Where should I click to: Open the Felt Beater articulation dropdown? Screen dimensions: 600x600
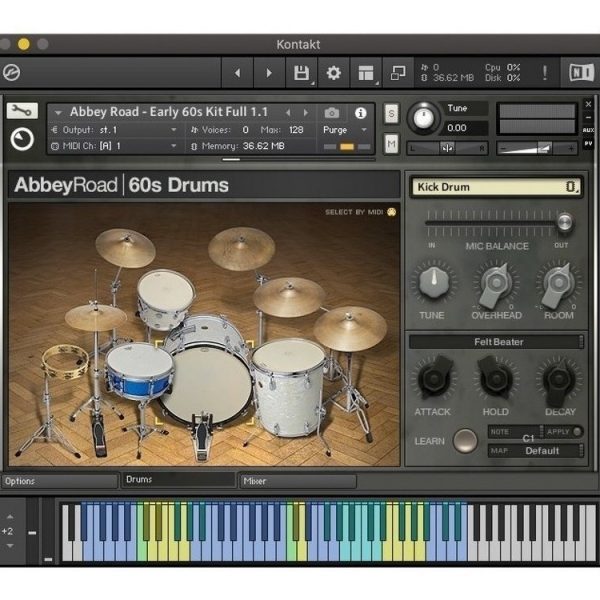(496, 342)
